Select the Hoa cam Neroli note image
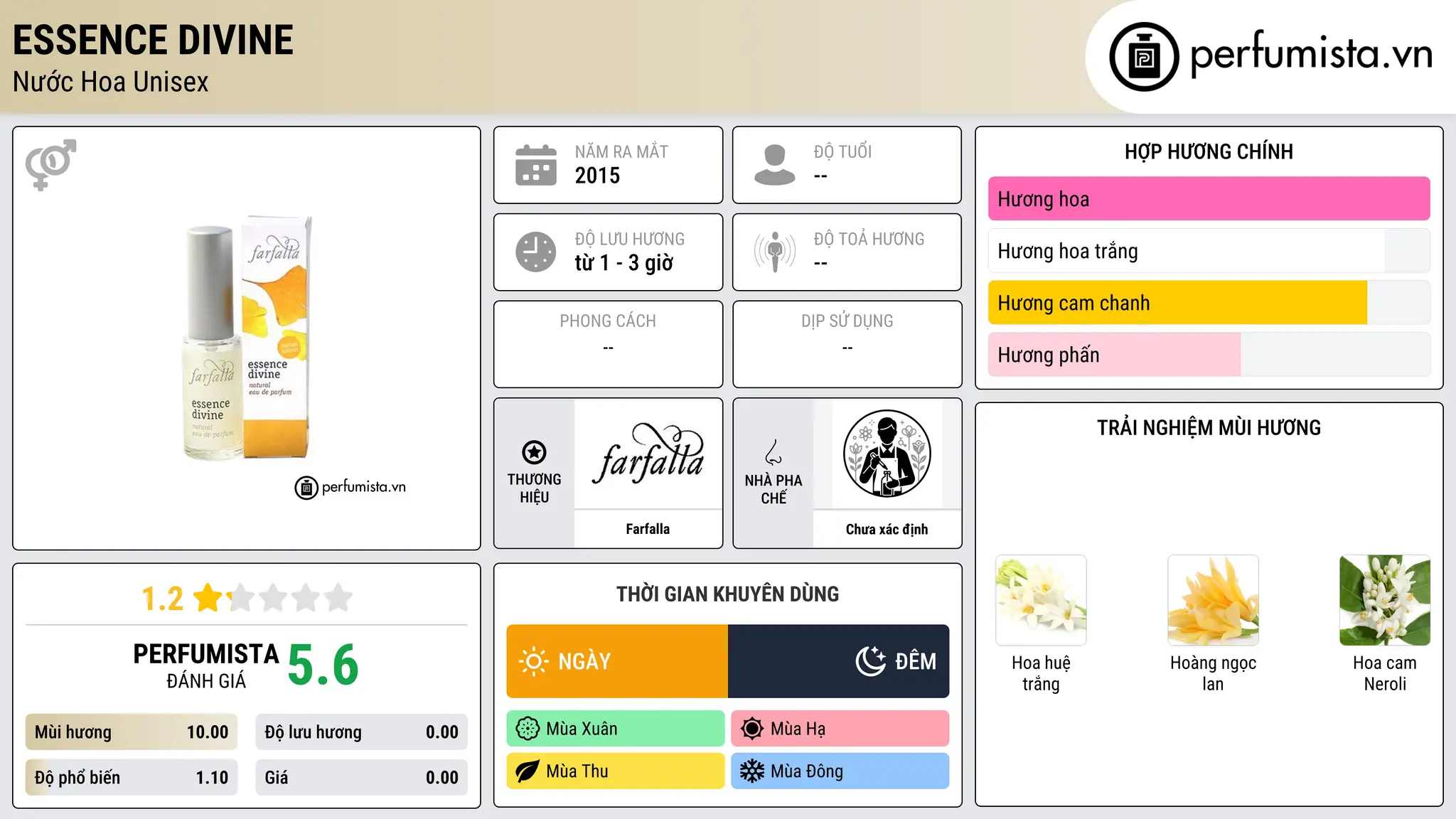The width and height of the screenshot is (1456, 819). pyautogui.click(x=1385, y=600)
